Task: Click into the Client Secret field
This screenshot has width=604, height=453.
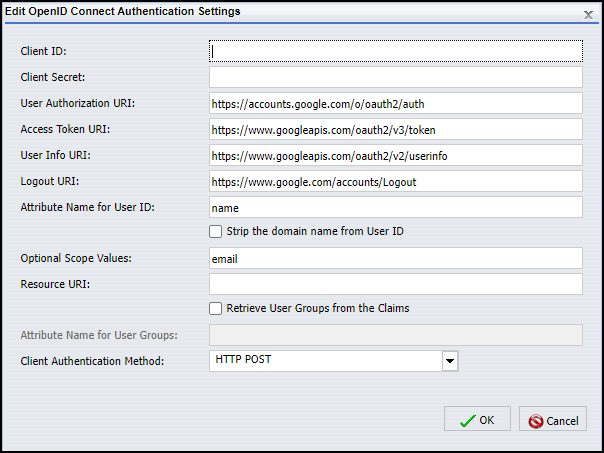Action: tap(395, 77)
